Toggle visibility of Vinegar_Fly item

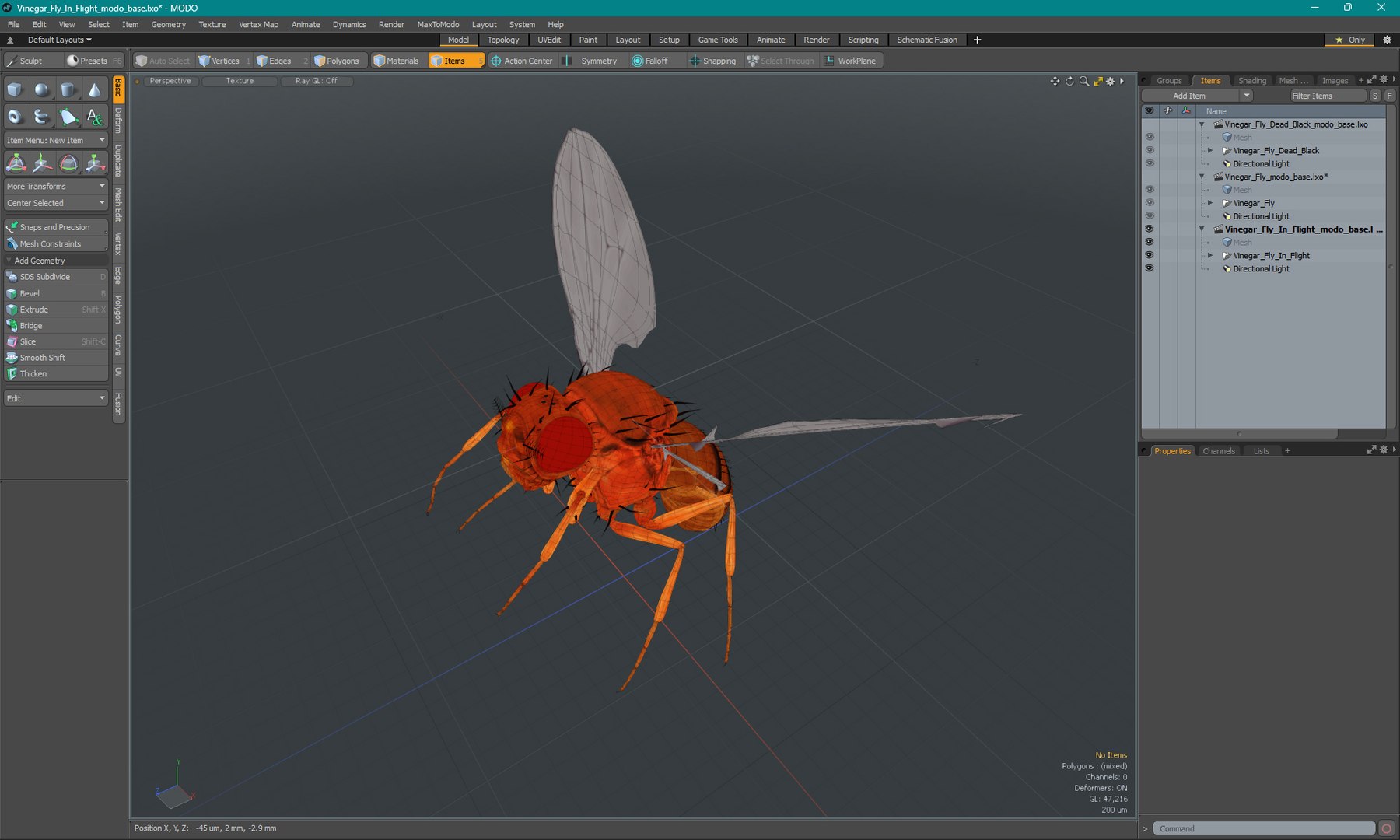[1149, 203]
